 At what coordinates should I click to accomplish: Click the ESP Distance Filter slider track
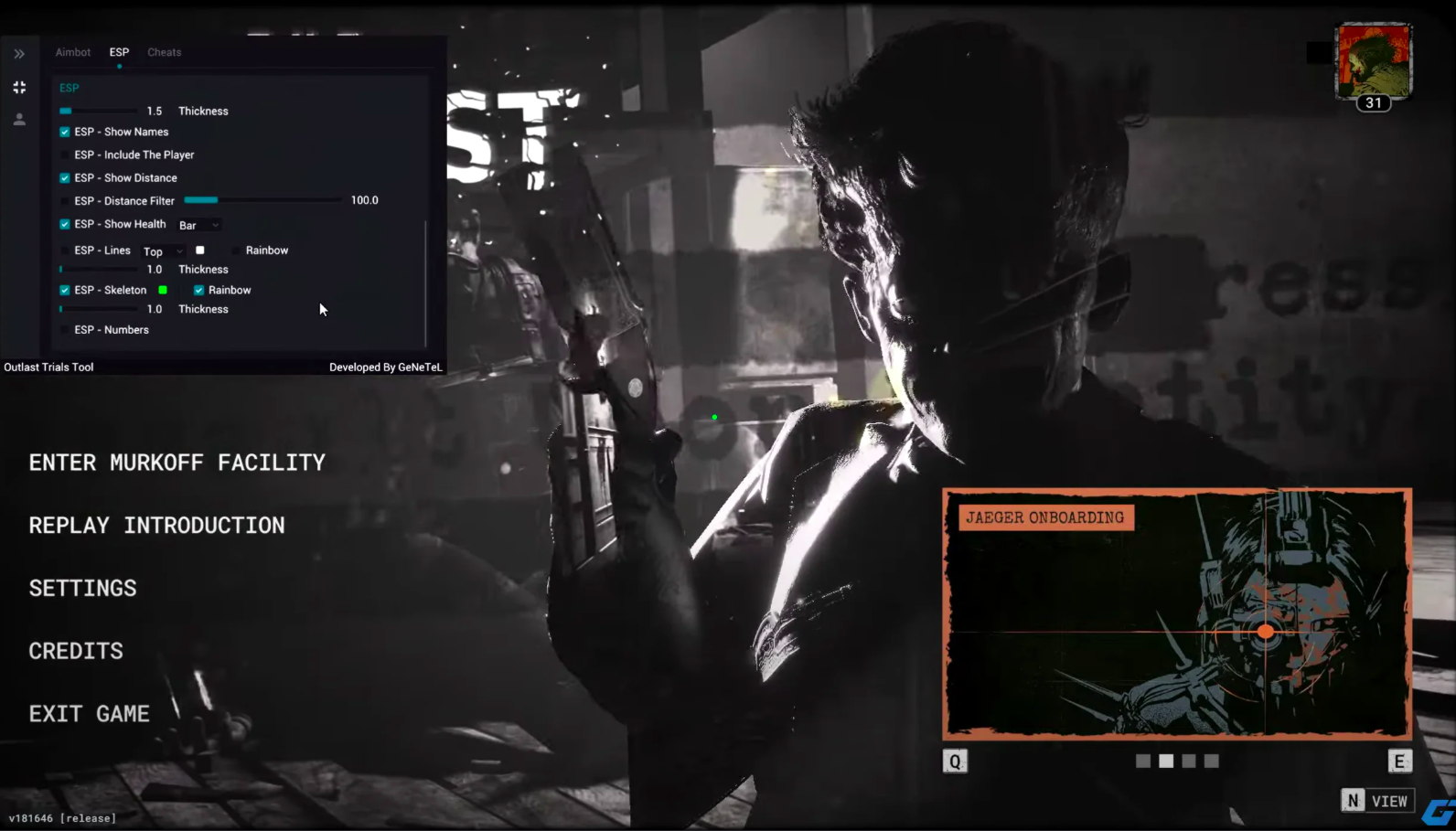click(x=262, y=200)
